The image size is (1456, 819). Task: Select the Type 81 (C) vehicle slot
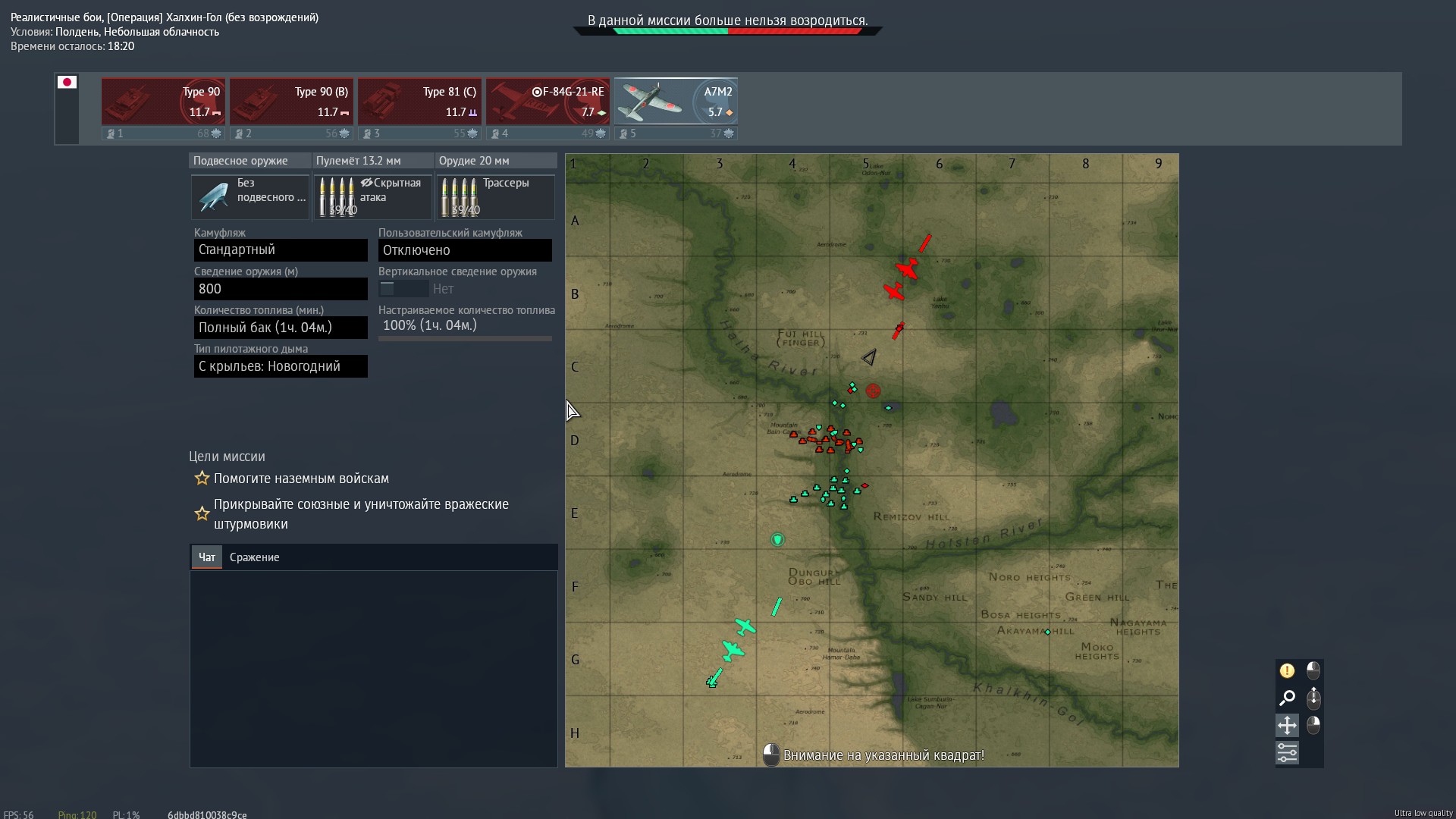pos(419,102)
